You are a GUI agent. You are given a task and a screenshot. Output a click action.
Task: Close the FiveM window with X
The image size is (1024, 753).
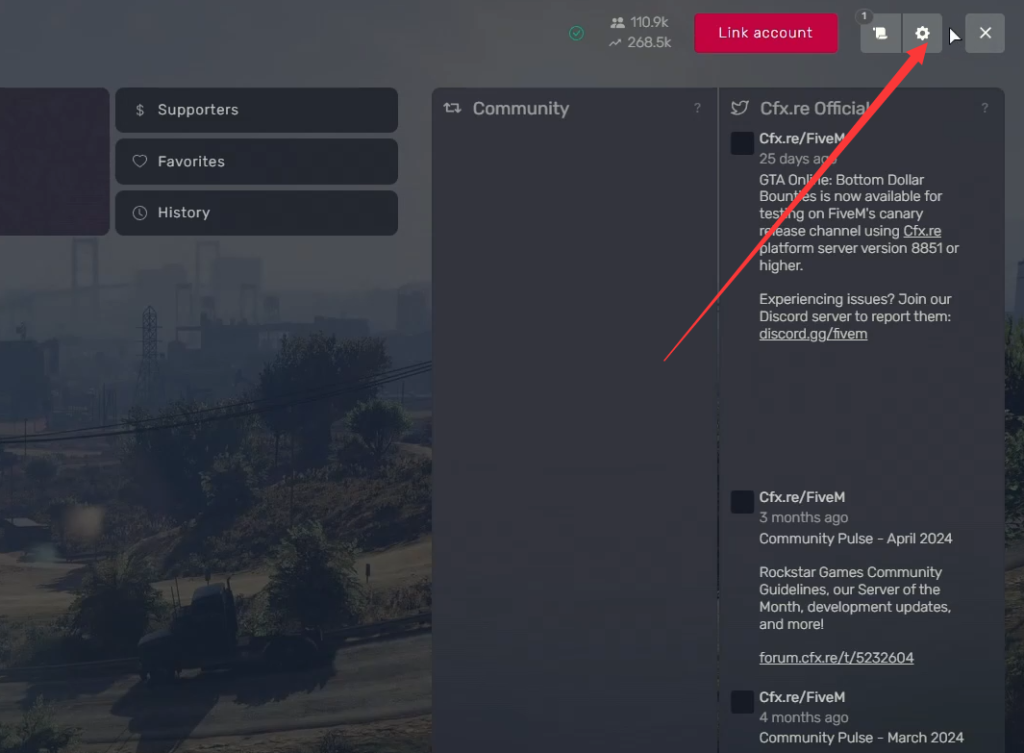[985, 33]
